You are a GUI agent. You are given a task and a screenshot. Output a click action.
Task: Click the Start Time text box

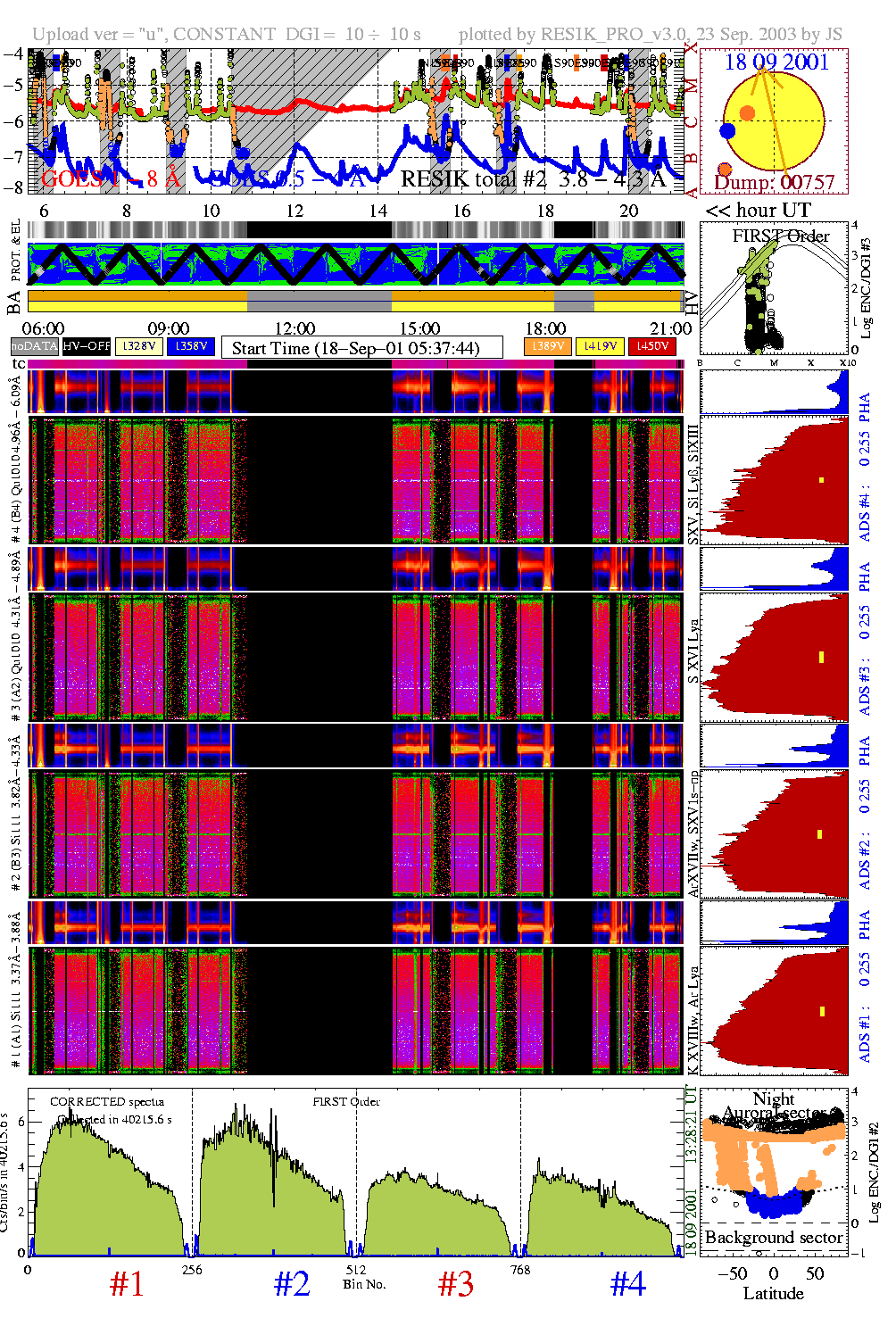click(361, 347)
